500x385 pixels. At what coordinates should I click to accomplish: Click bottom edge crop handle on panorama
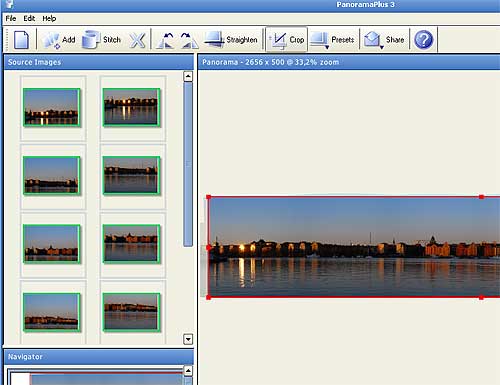(481, 297)
